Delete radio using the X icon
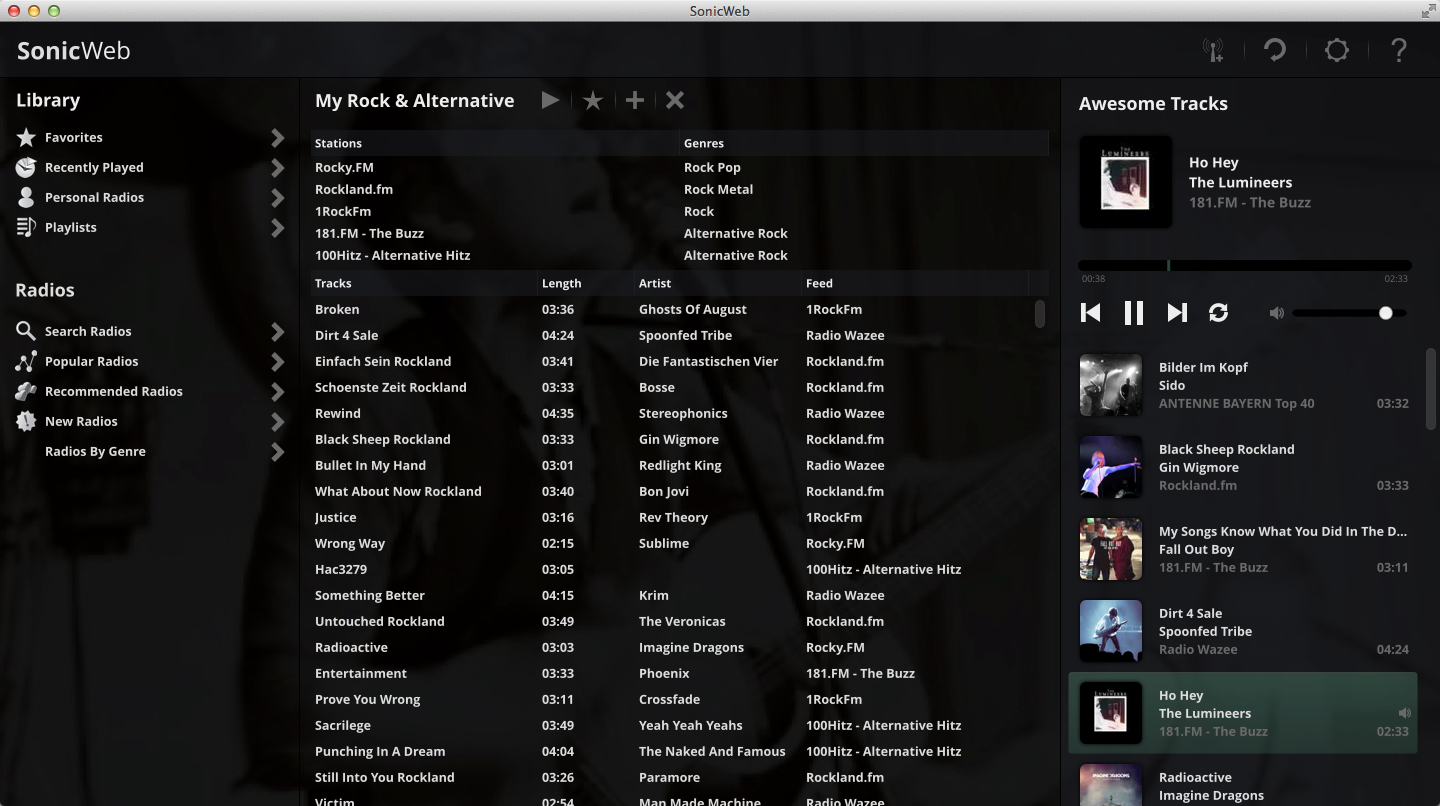The image size is (1440, 806). [675, 100]
